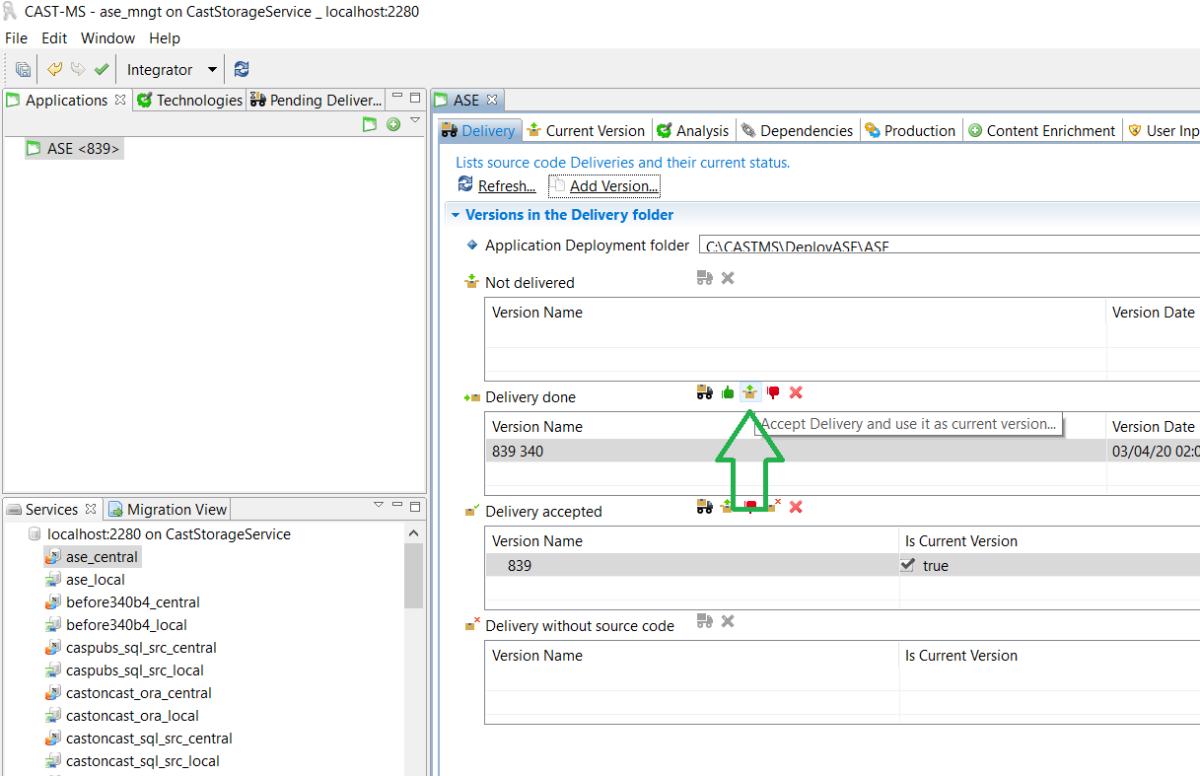
Task: Click the truck icon in the Delivery accepted row
Action: 705,507
